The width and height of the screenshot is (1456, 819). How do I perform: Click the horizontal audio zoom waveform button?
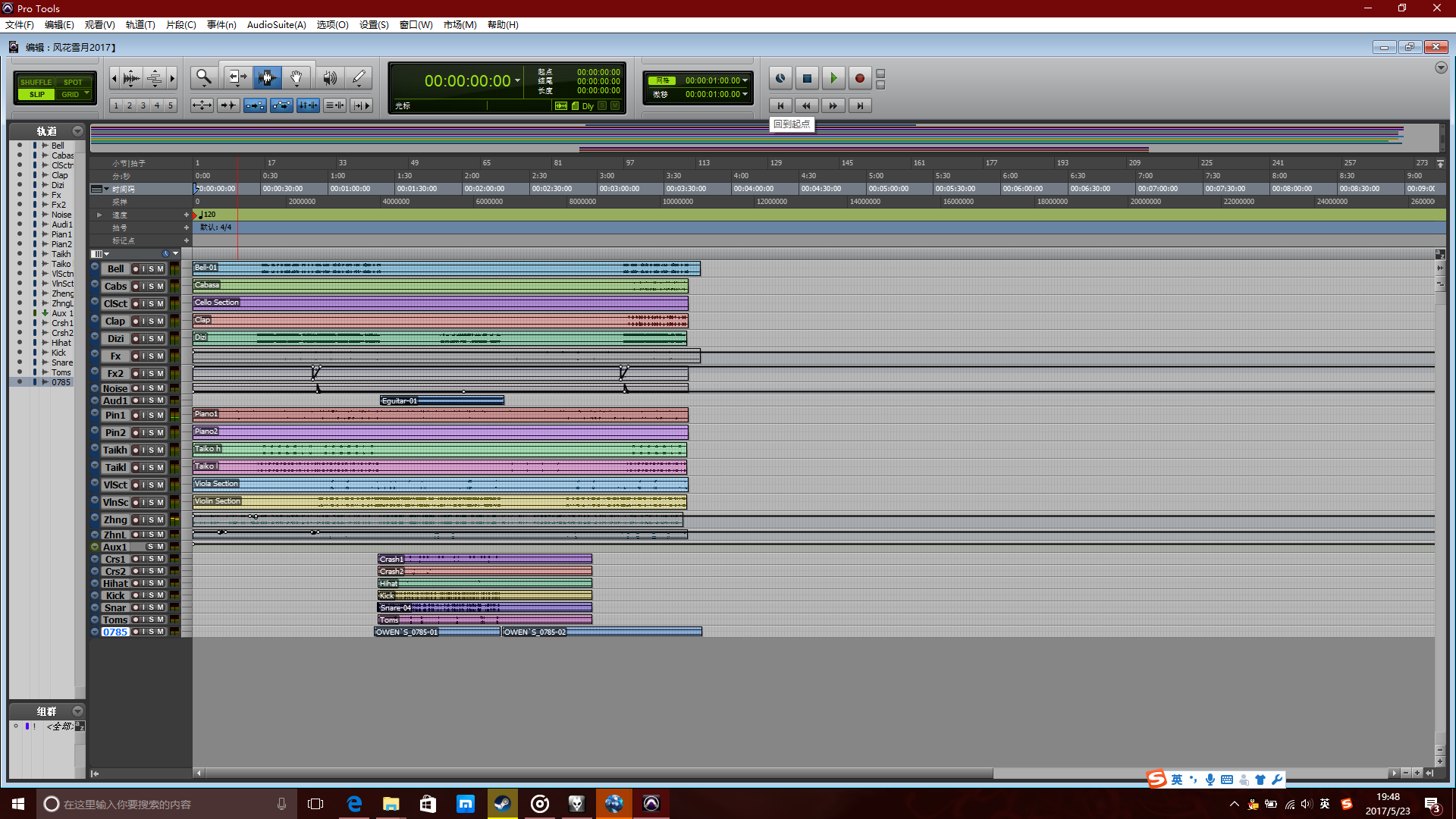pyautogui.click(x=131, y=77)
